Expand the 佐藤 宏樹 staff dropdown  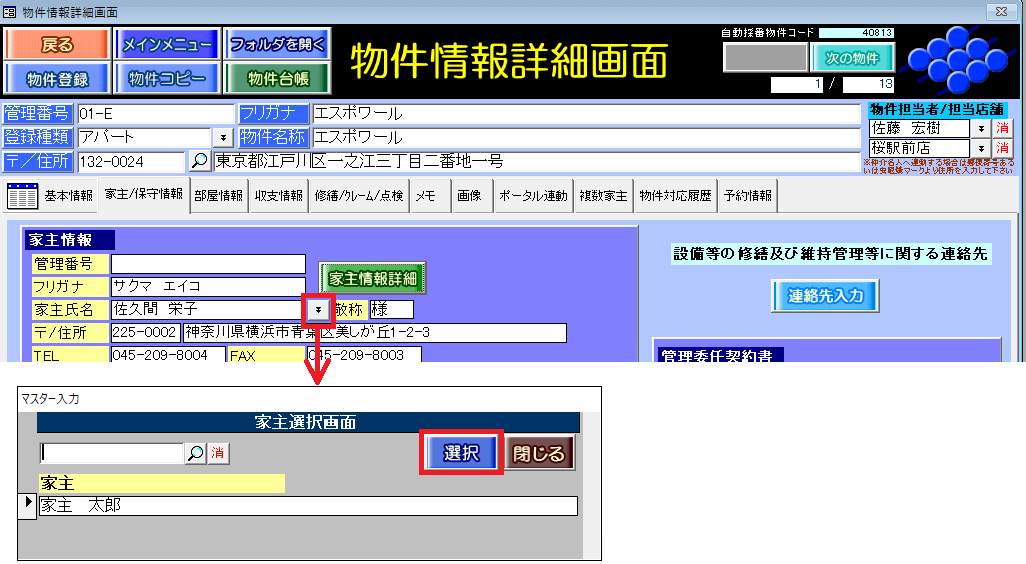(980, 129)
